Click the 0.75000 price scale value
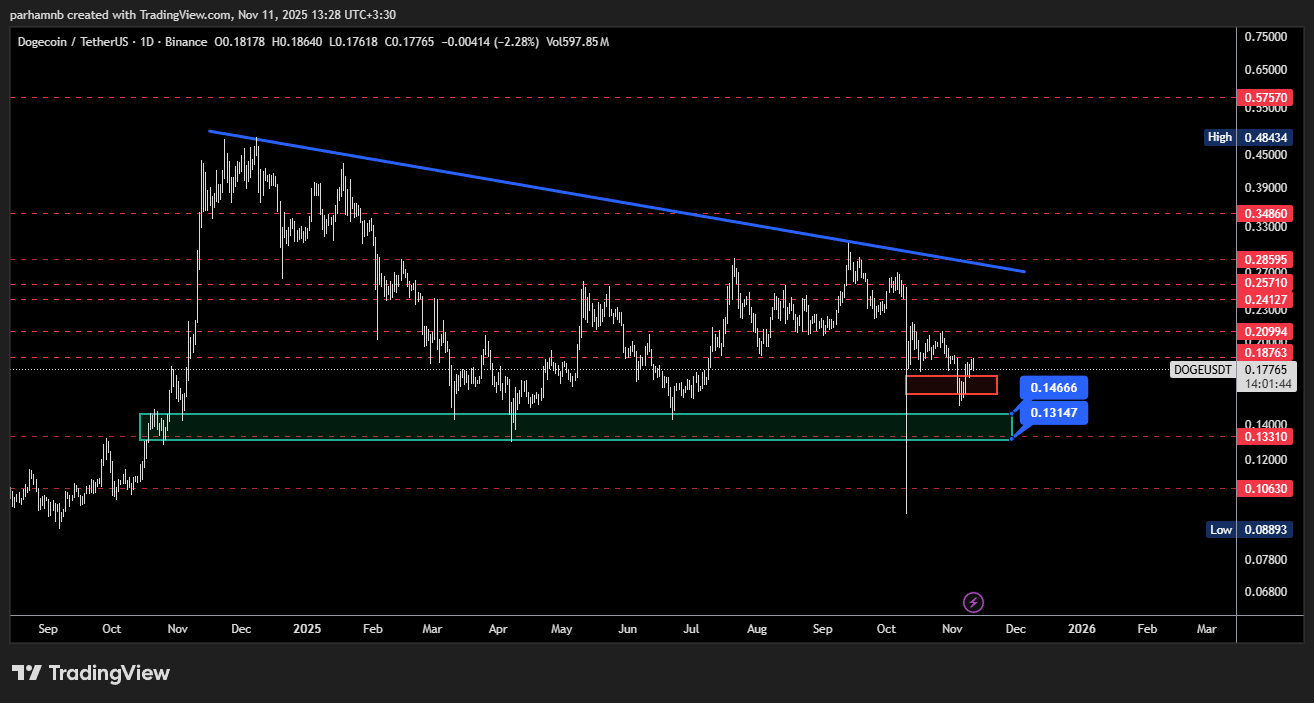Viewport: 1314px width, 703px height. (x=1265, y=37)
